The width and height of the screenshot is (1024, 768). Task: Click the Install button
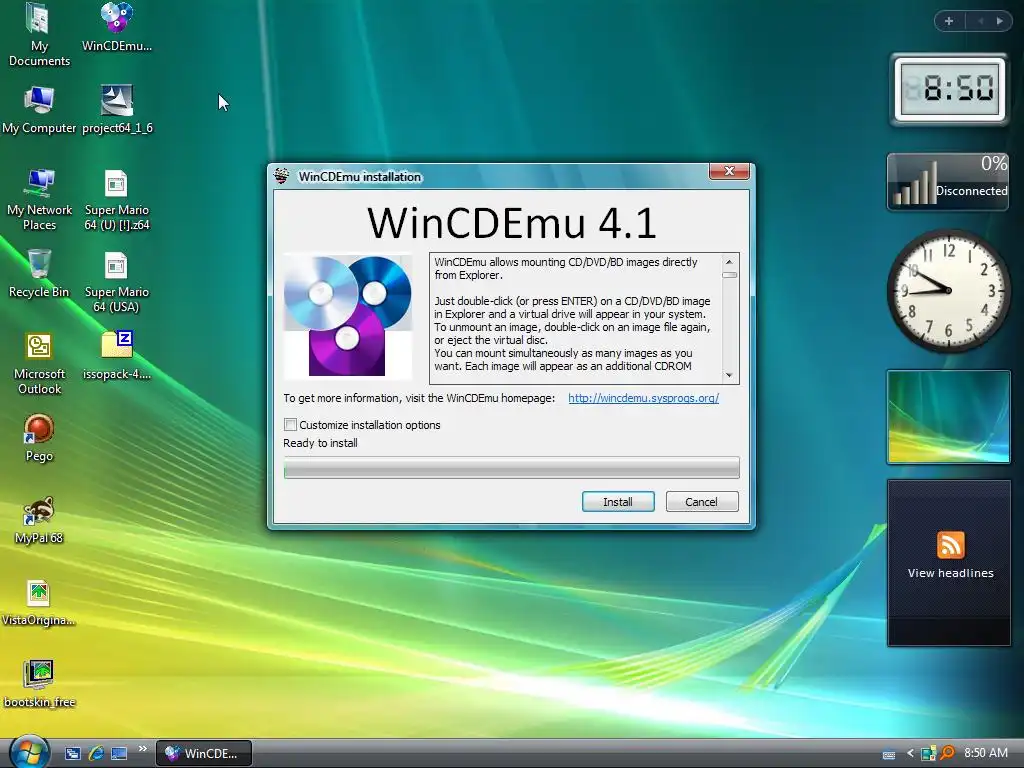pos(618,502)
